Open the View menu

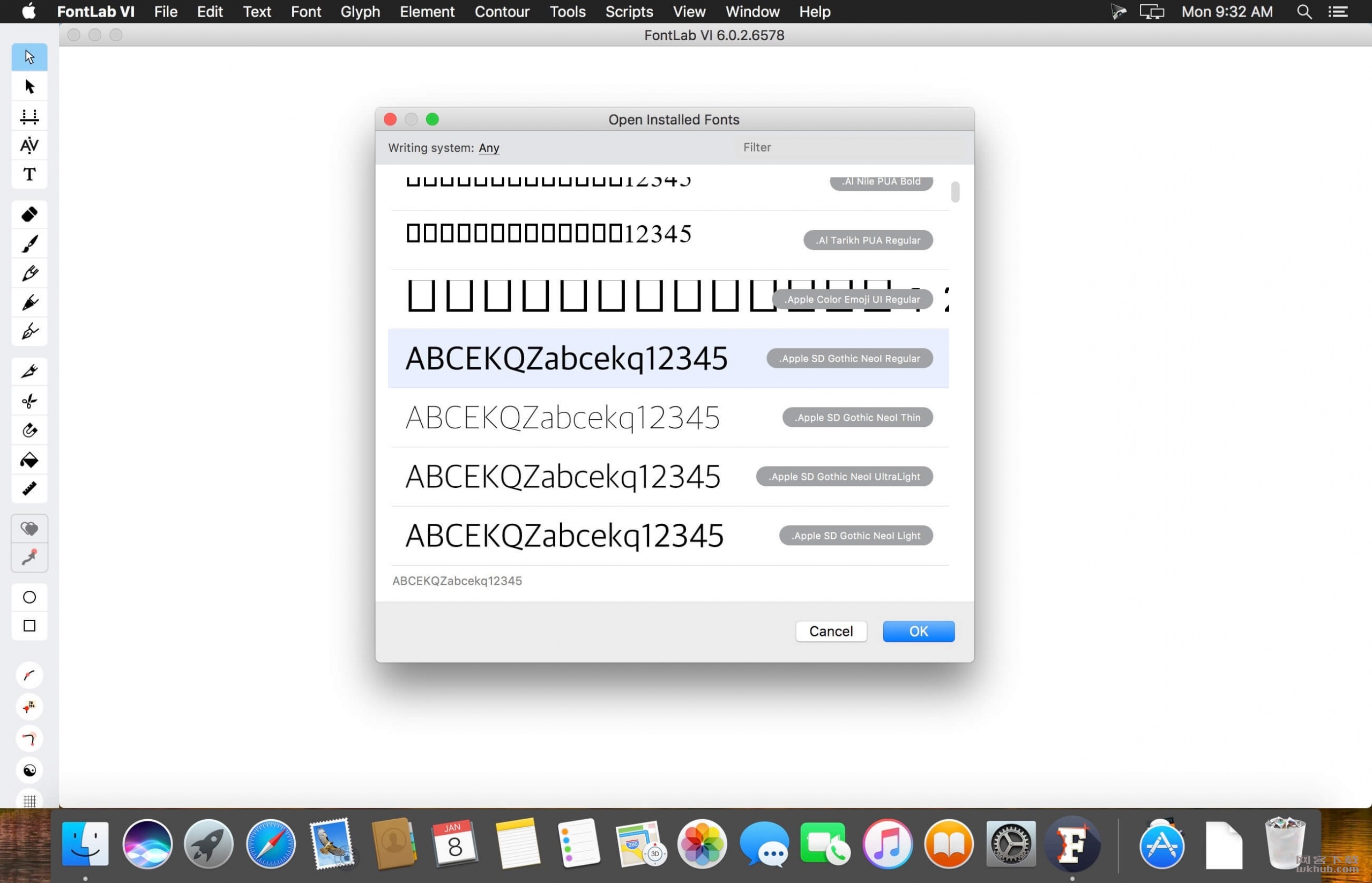pos(689,11)
